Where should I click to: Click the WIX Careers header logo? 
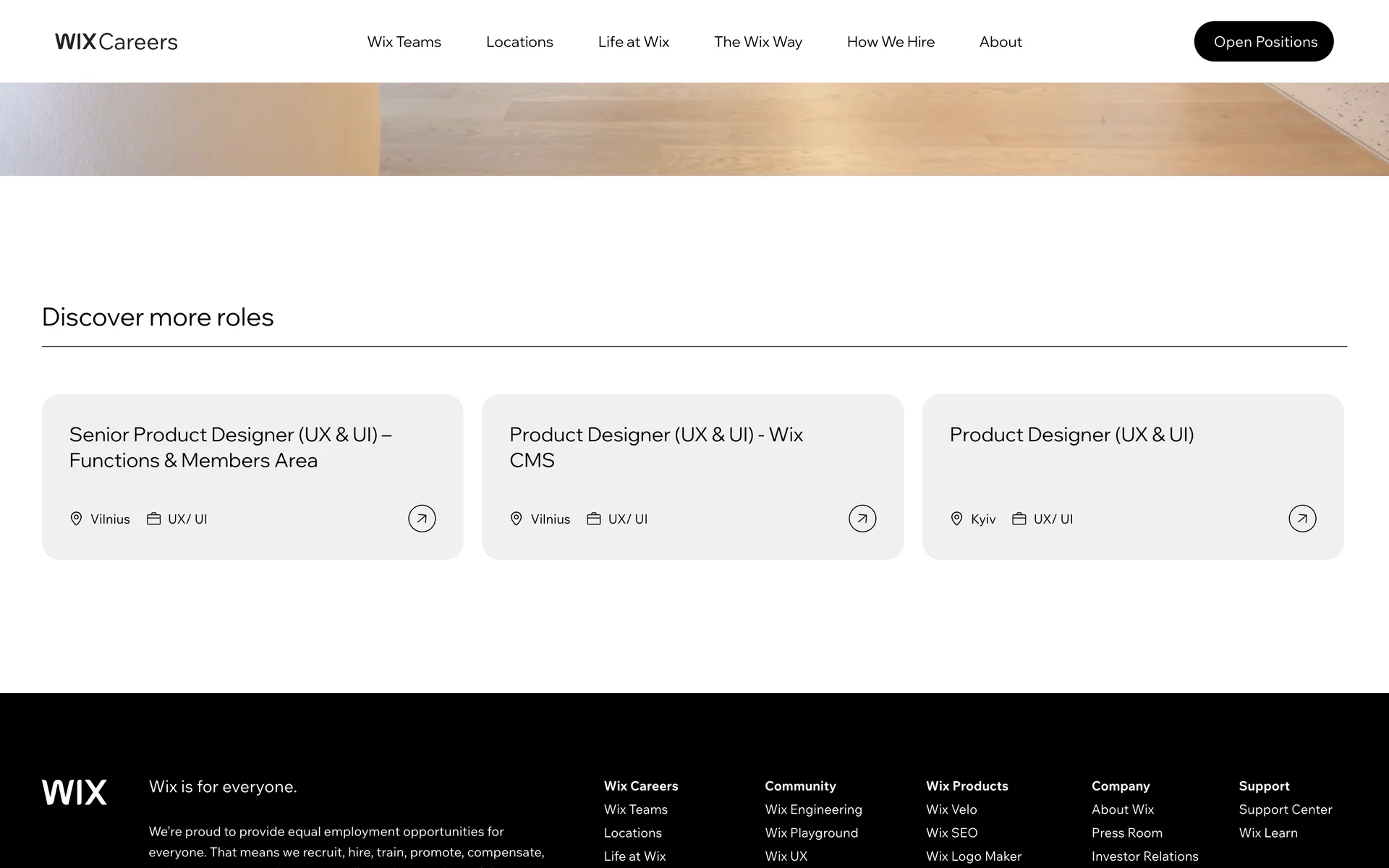tap(116, 42)
